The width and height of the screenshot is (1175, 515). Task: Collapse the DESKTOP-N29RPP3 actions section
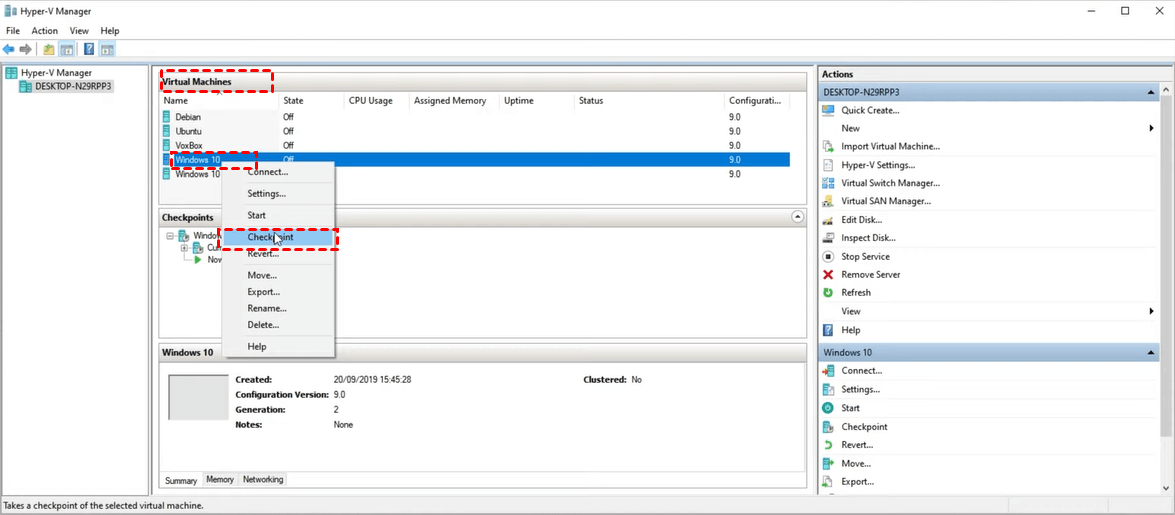1151,92
